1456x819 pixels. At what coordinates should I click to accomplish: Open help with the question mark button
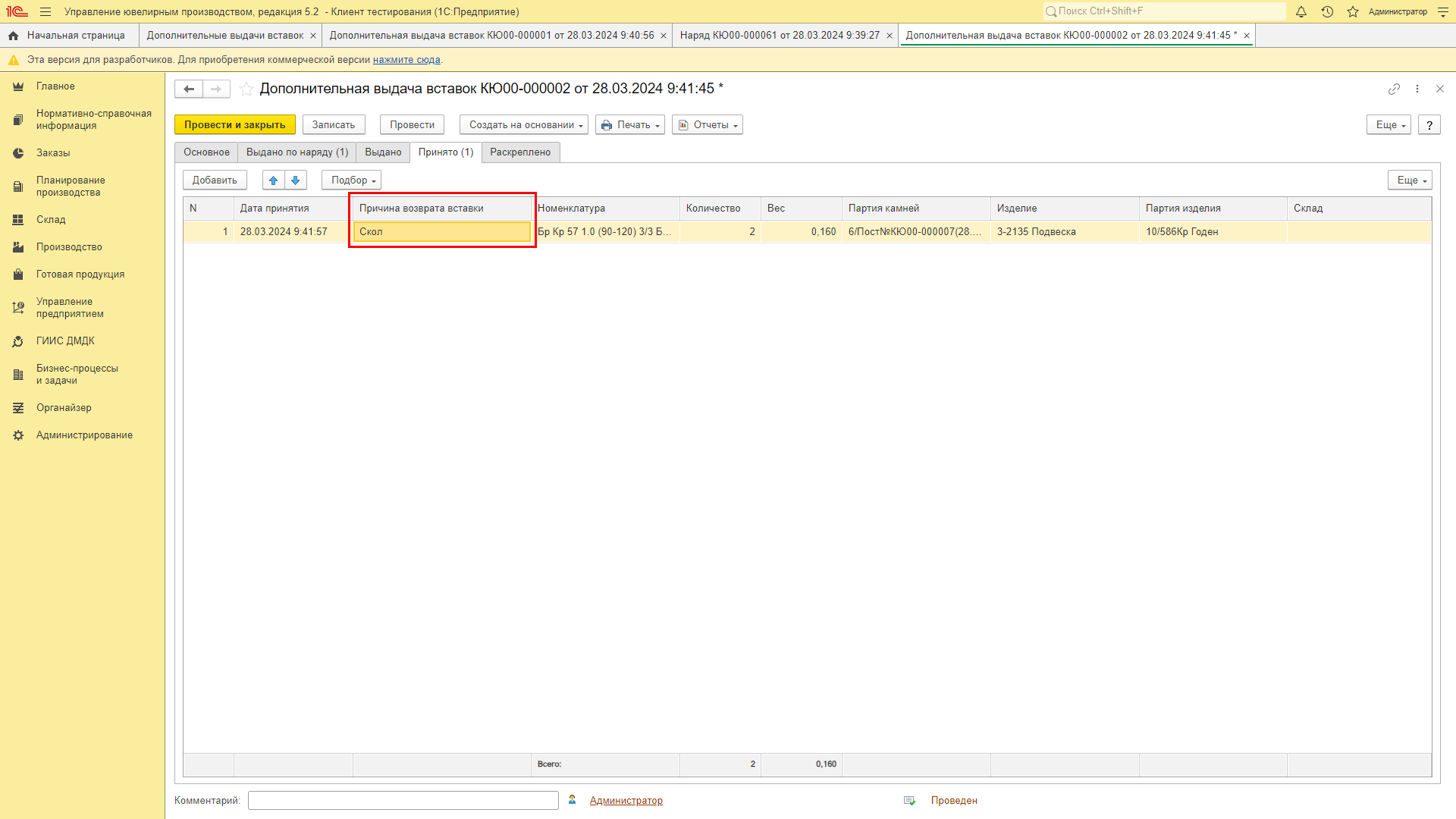click(1429, 125)
